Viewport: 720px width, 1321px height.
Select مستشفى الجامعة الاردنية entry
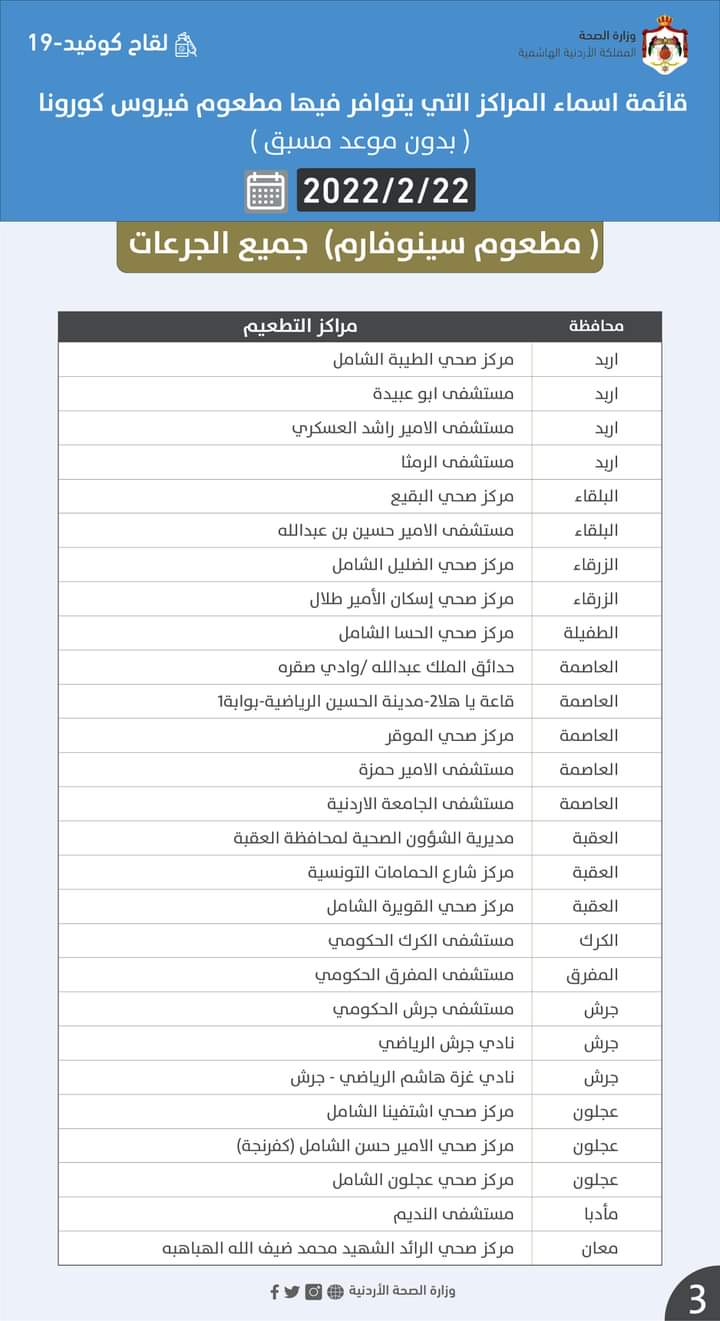click(x=420, y=803)
